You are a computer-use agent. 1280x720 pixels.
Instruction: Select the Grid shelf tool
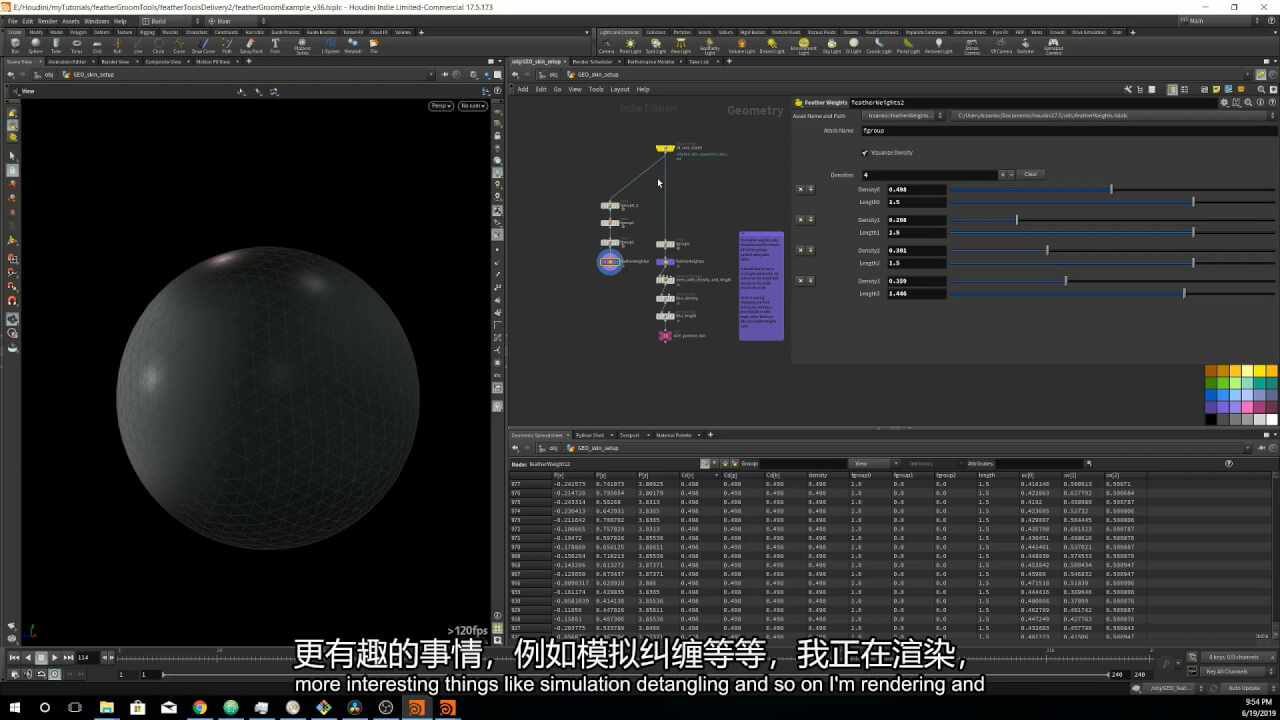coord(97,46)
